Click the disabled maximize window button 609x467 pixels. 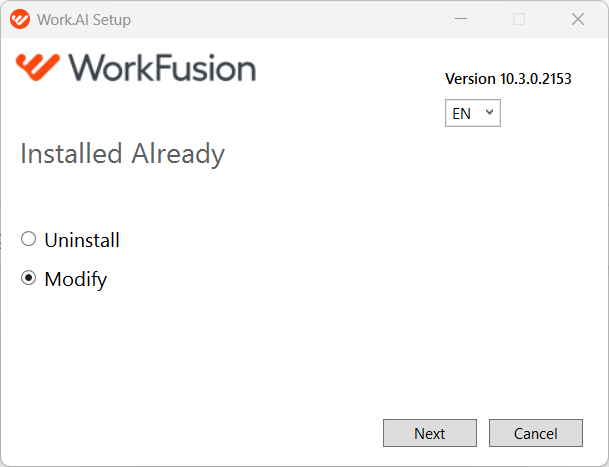(519, 19)
